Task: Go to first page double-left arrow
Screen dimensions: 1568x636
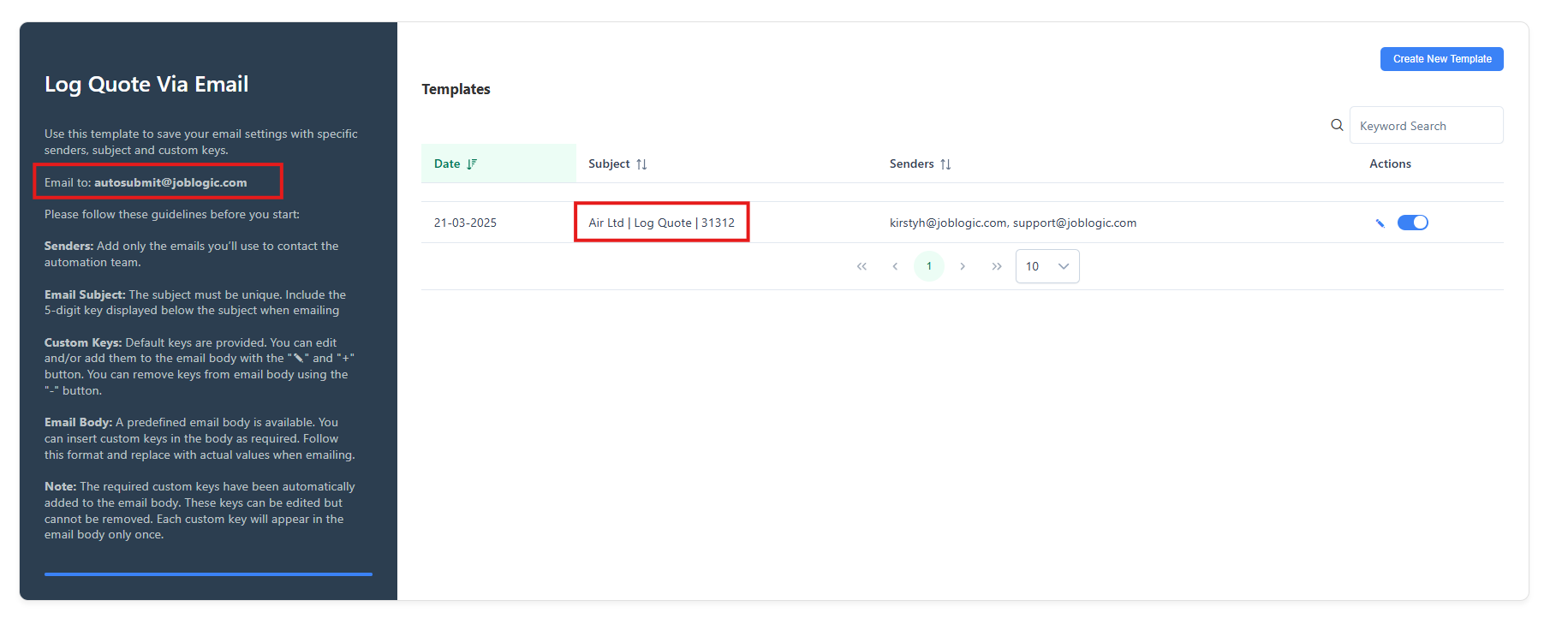Action: pyautogui.click(x=862, y=266)
